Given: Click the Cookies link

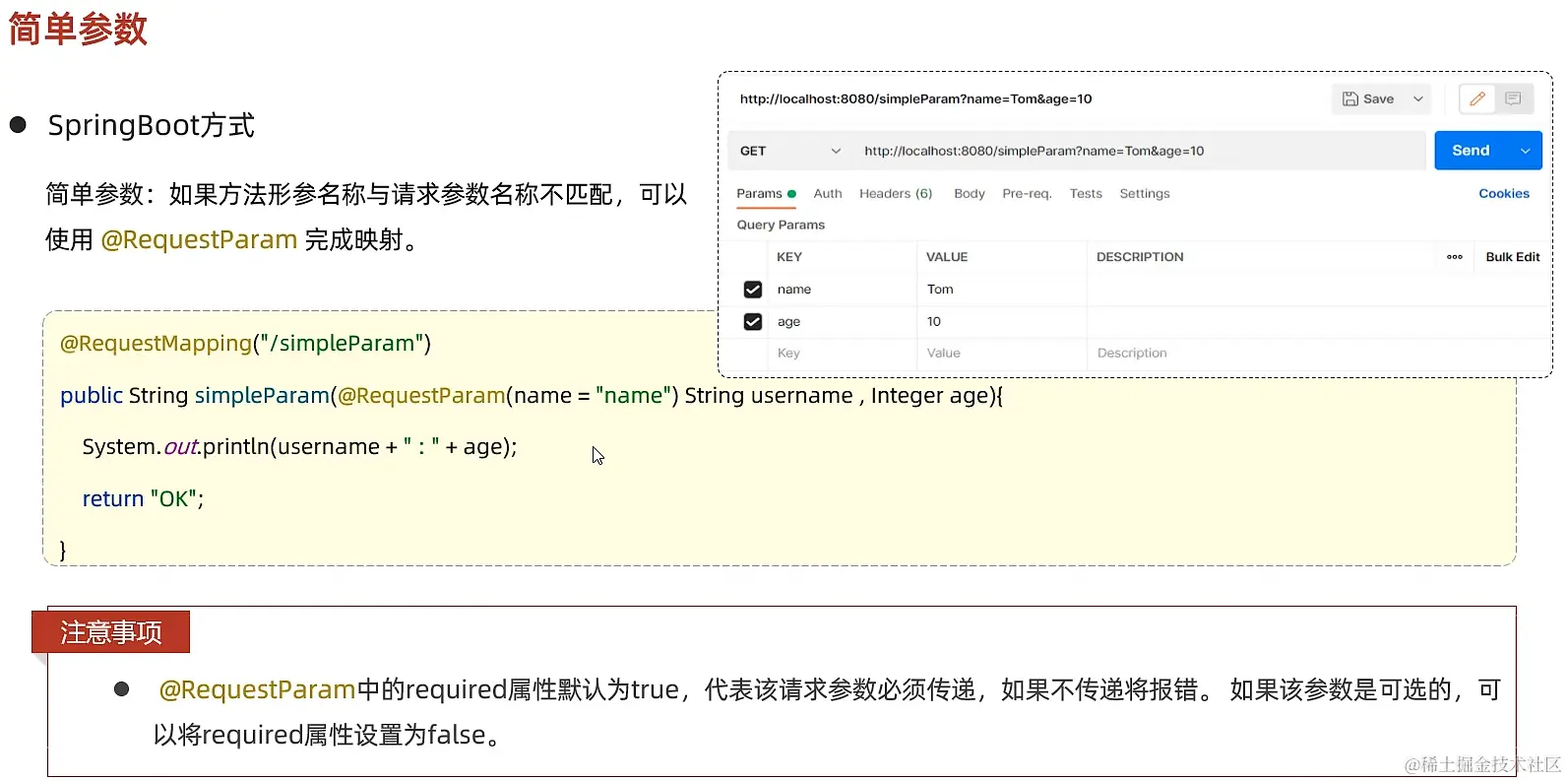Looking at the screenshot, I should (1504, 194).
